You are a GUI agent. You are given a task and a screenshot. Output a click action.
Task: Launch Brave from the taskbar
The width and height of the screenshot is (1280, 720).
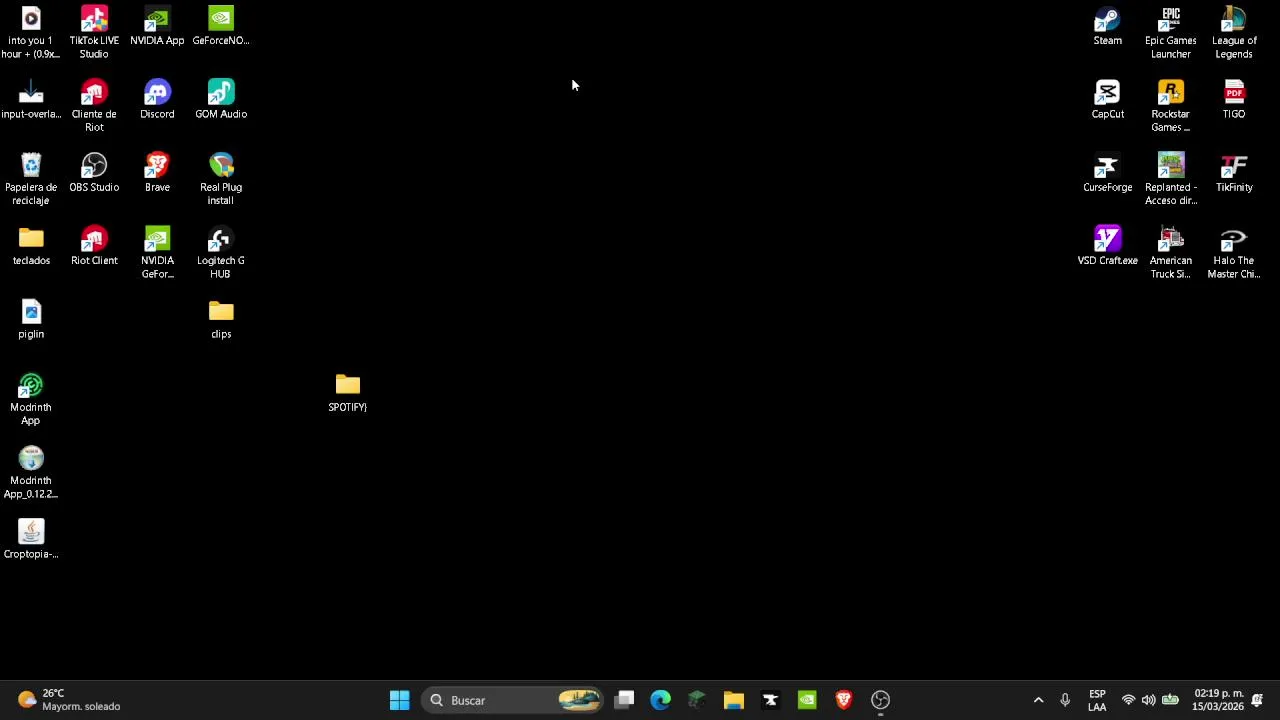pyautogui.click(x=844, y=700)
